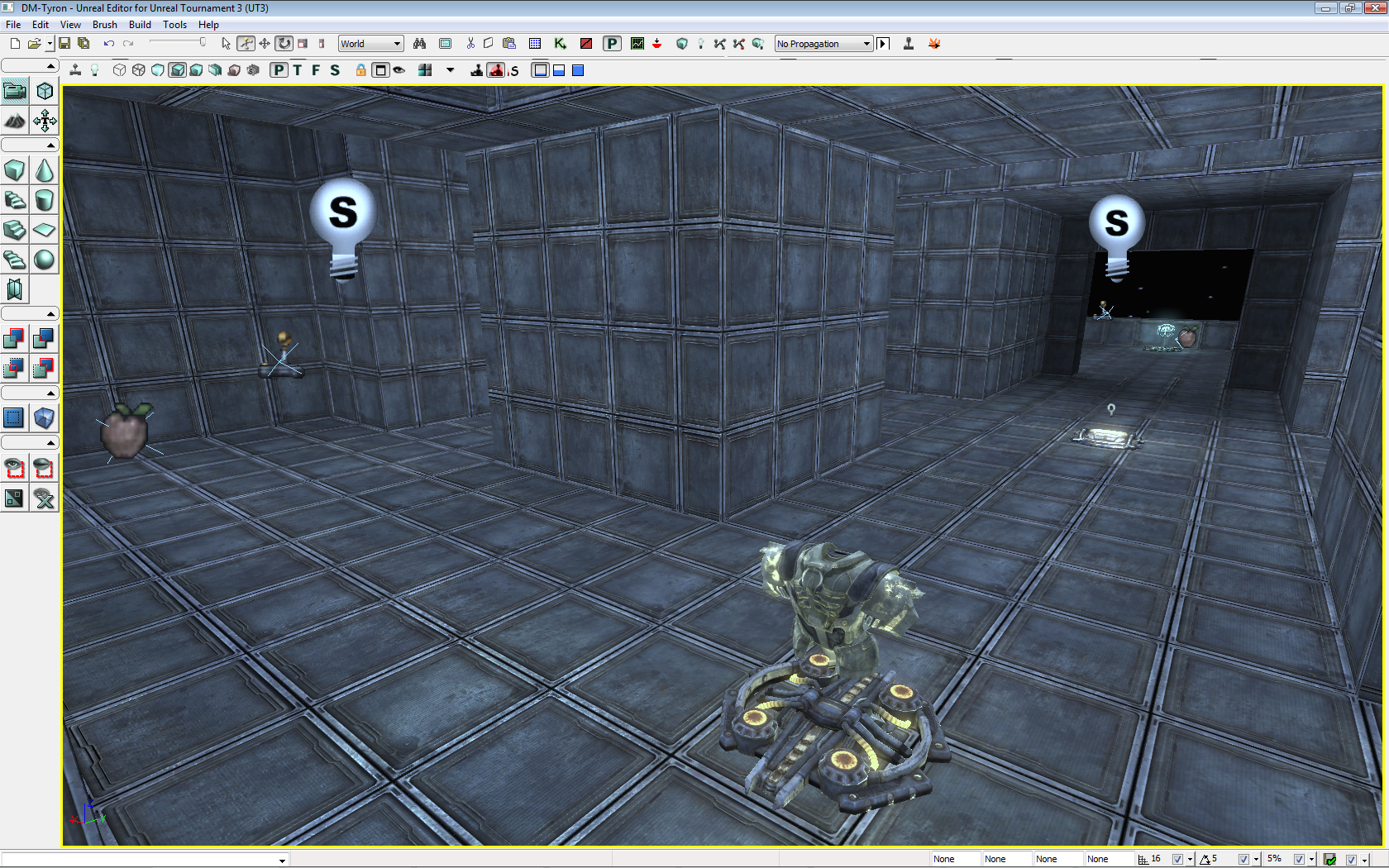The height and width of the screenshot is (868, 1389).
Task: Open the Brush menu
Action: pyautogui.click(x=105, y=25)
